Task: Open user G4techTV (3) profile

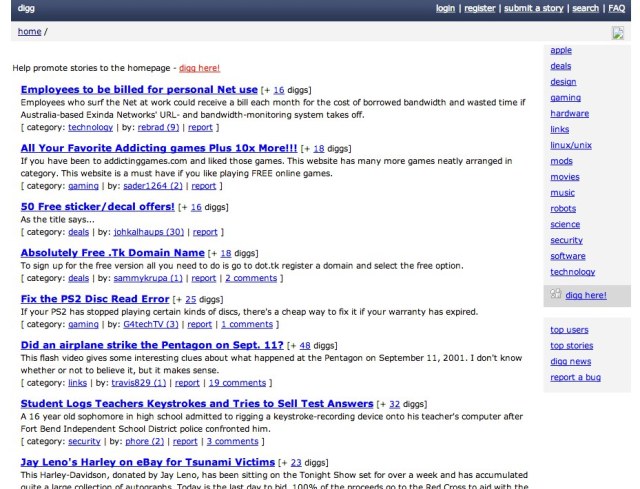Action: coord(151,325)
